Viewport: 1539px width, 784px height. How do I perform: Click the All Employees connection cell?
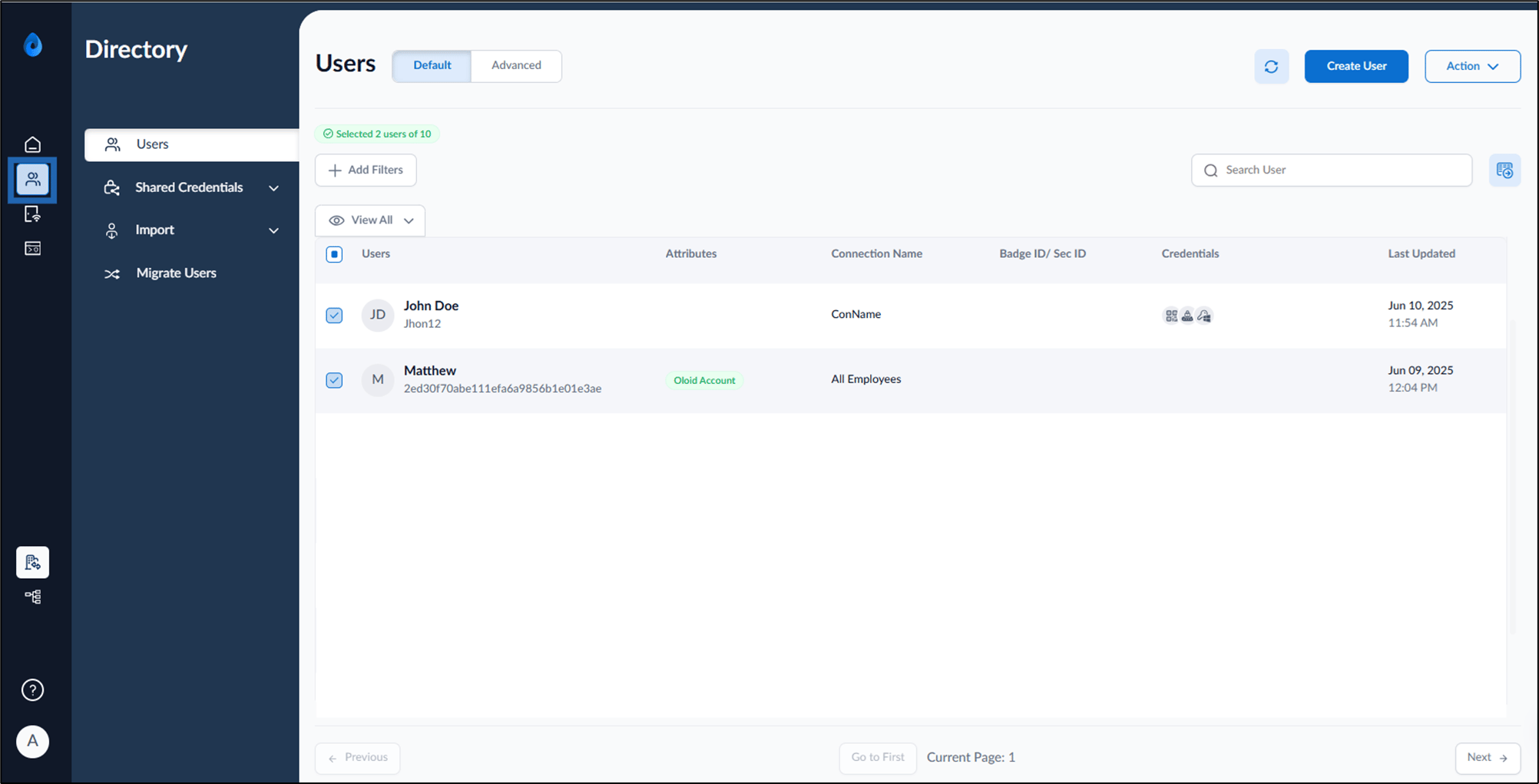point(865,379)
